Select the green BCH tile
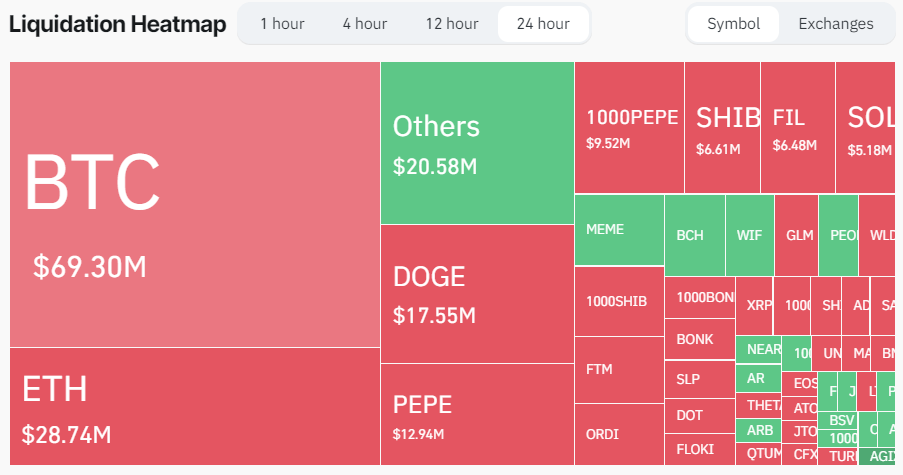Viewport: 903px width, 475px height. [x=694, y=235]
